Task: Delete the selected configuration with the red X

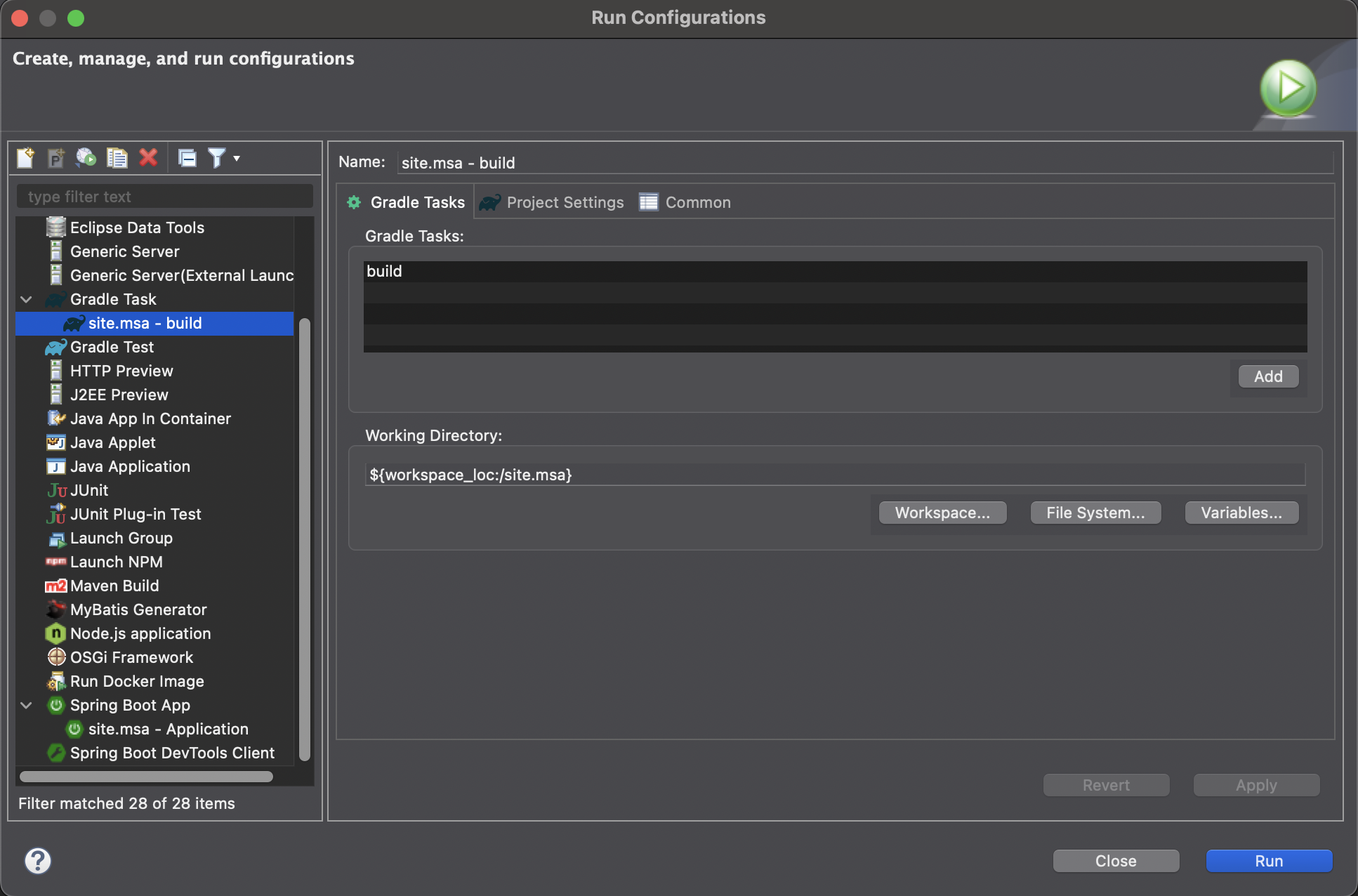Action: [x=148, y=158]
